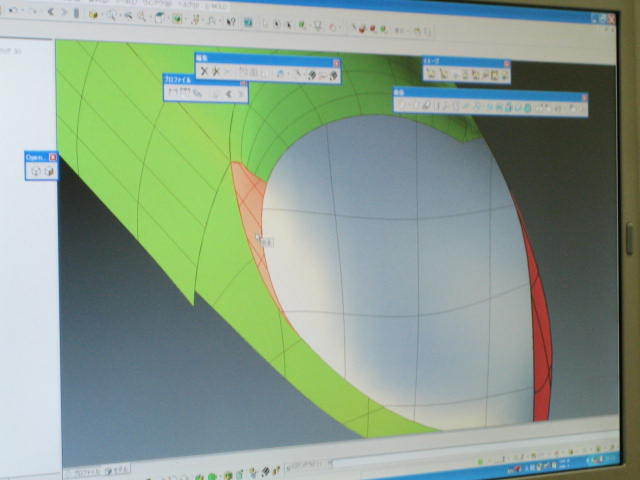640x480 pixels.
Task: Click the shaded cube icon in Open toolbar
Action: click(x=49, y=171)
